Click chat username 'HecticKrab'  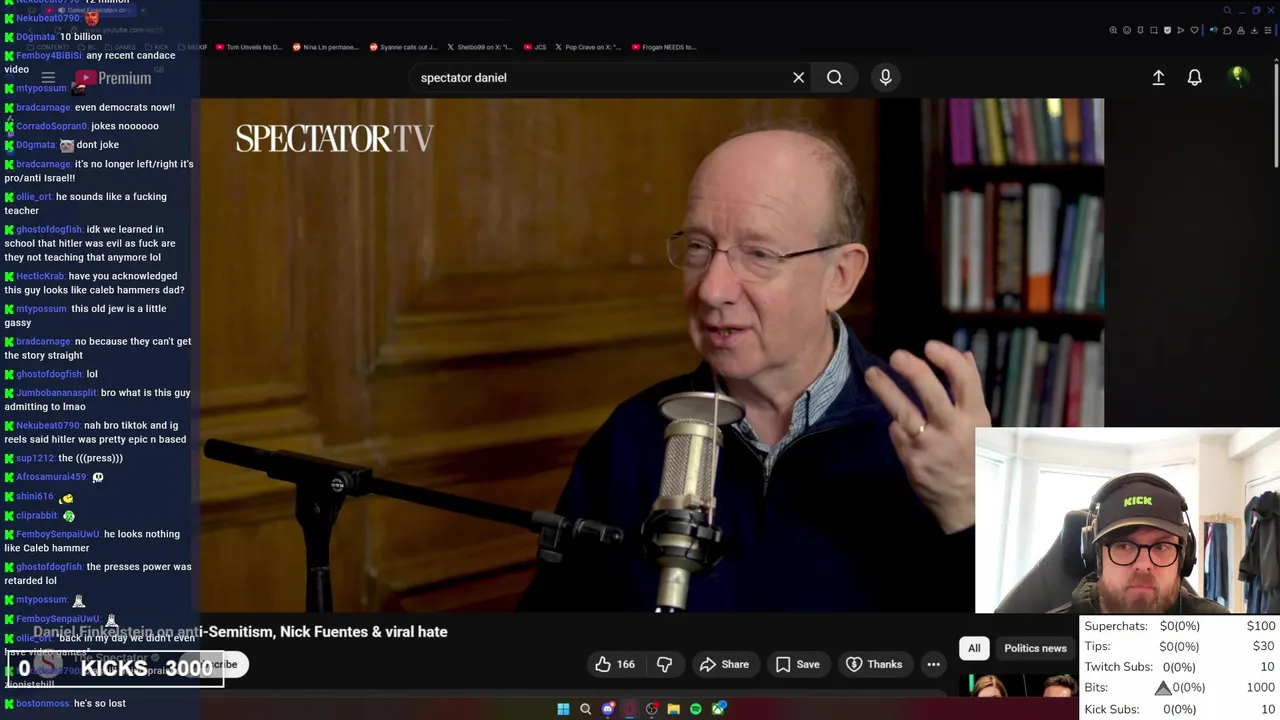click(40, 276)
